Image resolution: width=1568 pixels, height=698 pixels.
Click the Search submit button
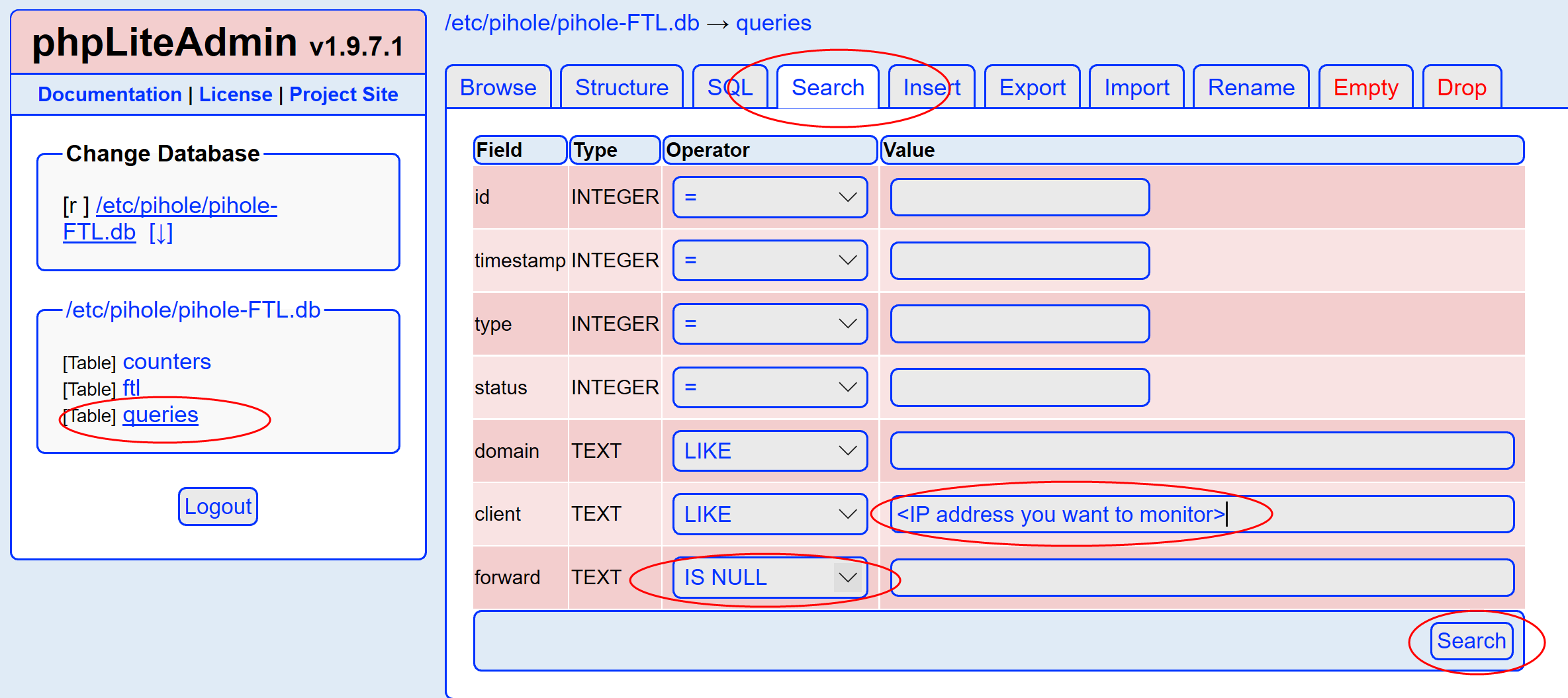(1471, 640)
